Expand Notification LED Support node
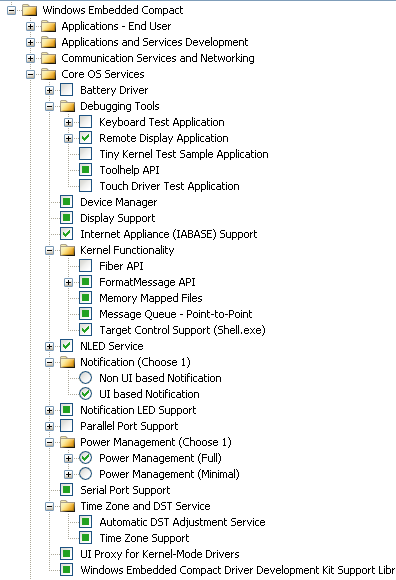 pyautogui.click(x=50, y=410)
